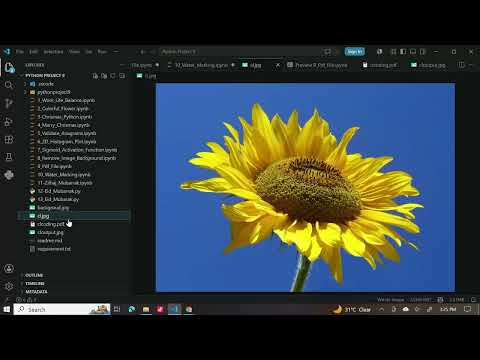The width and height of the screenshot is (480, 360).
Task: Close the cl.jpg editor tab
Action: (277, 65)
